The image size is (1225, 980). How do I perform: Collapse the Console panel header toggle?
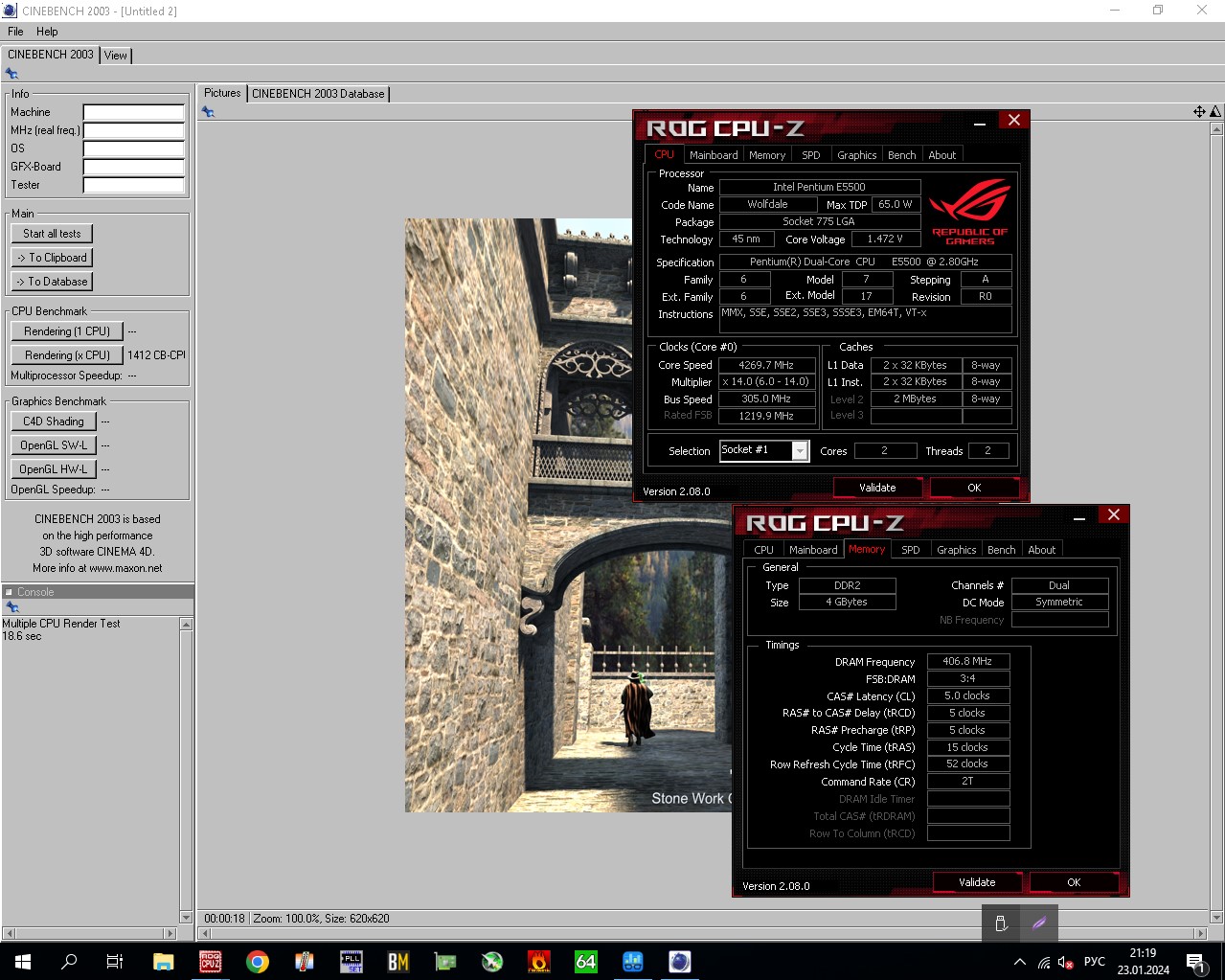click(x=9, y=592)
